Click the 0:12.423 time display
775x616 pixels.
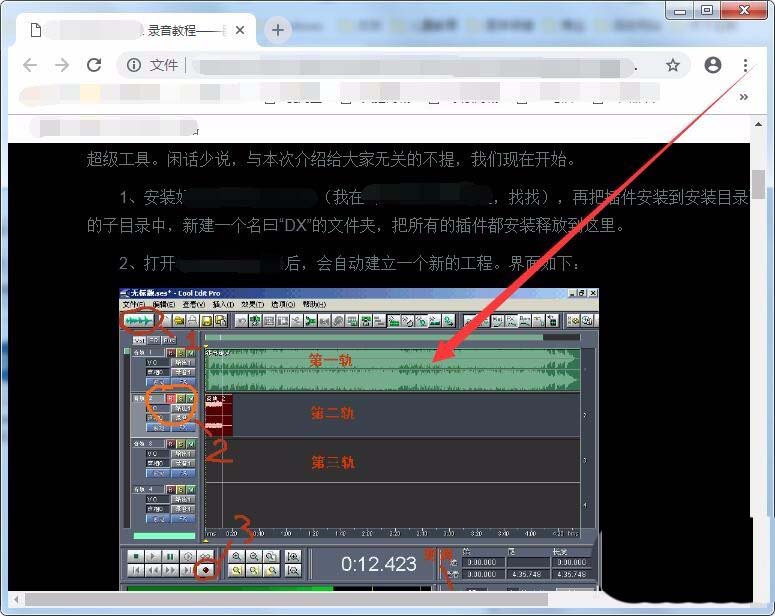(x=378, y=564)
